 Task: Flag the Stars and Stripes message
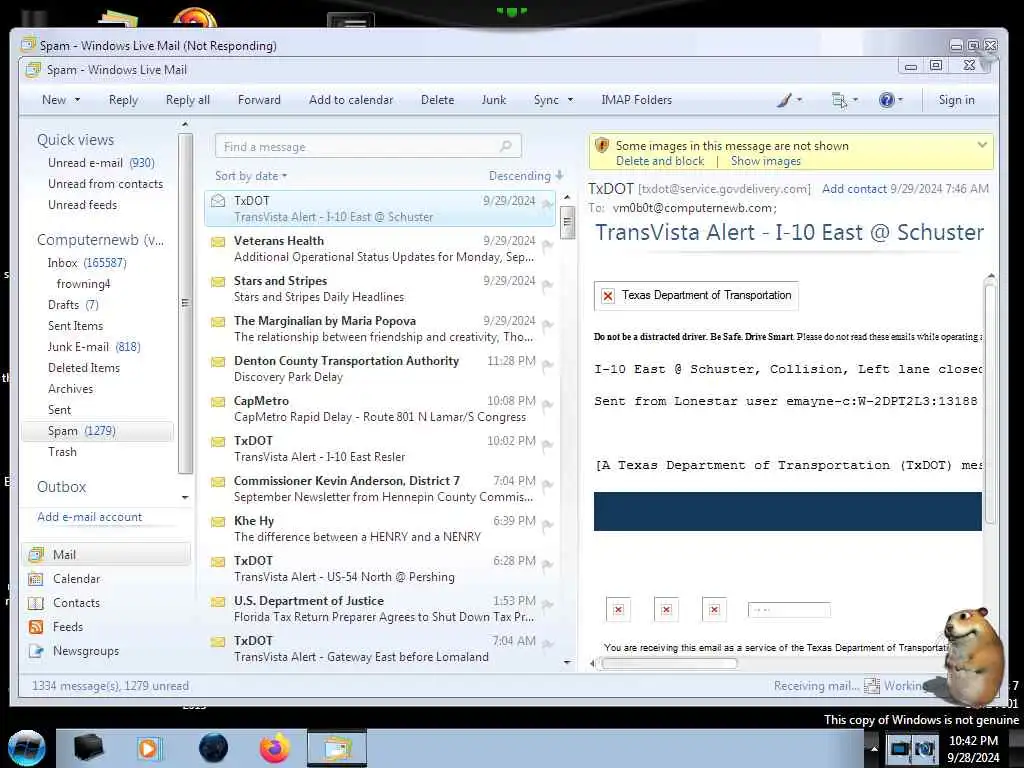547,286
